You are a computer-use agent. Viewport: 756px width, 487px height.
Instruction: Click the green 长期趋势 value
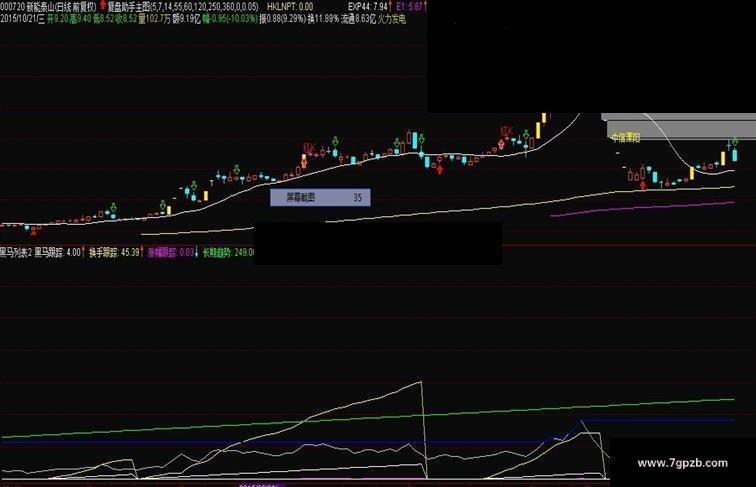coord(228,253)
